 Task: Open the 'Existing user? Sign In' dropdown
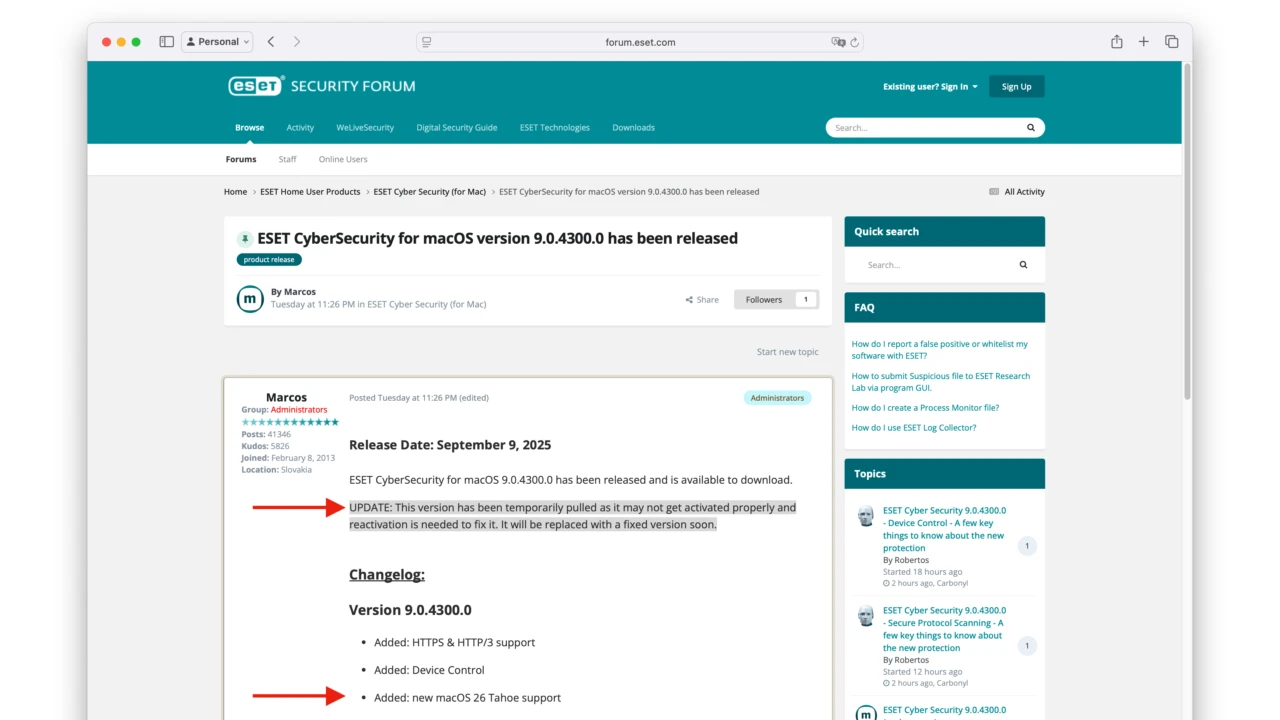pos(929,86)
